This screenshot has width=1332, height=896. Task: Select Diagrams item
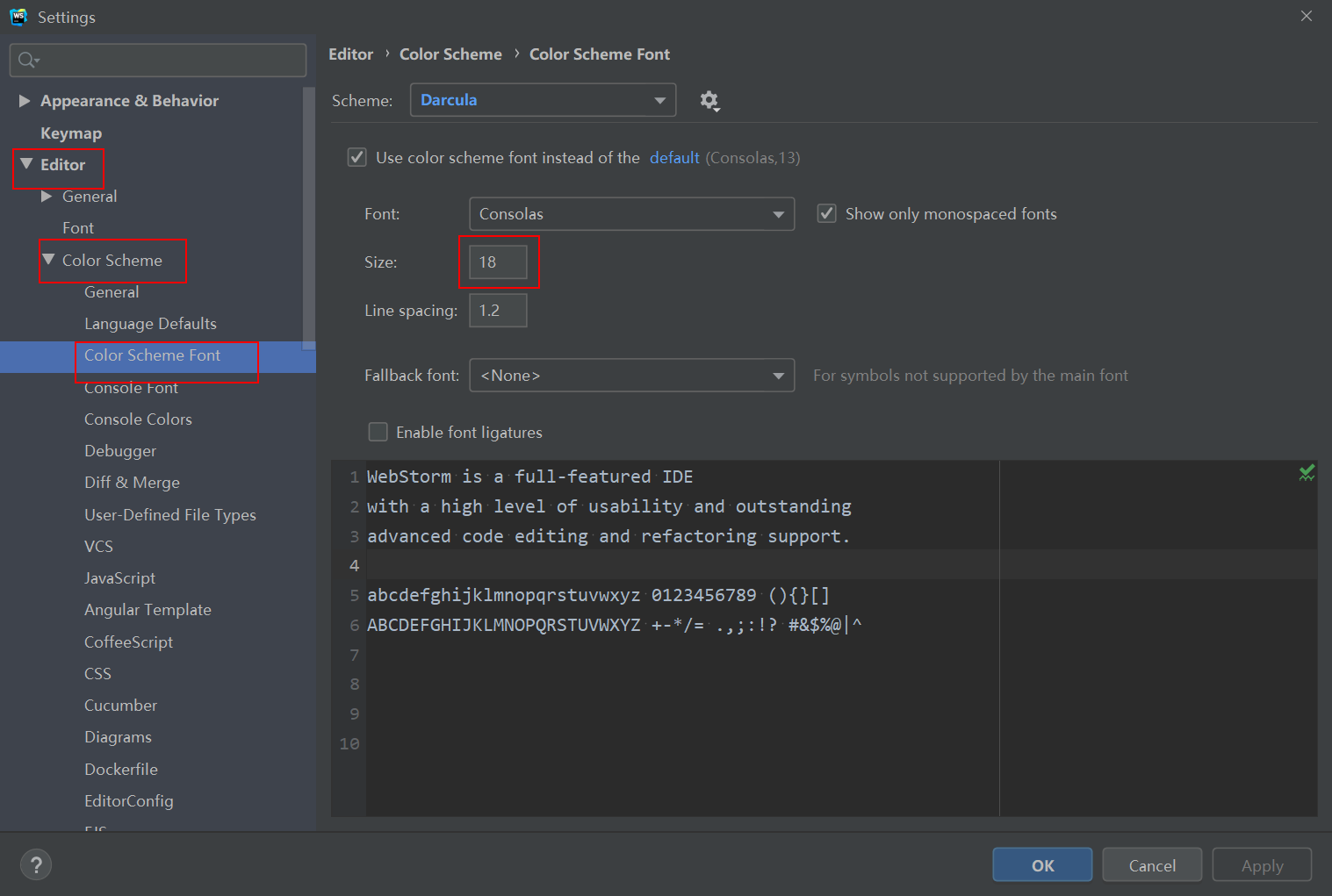click(x=118, y=737)
